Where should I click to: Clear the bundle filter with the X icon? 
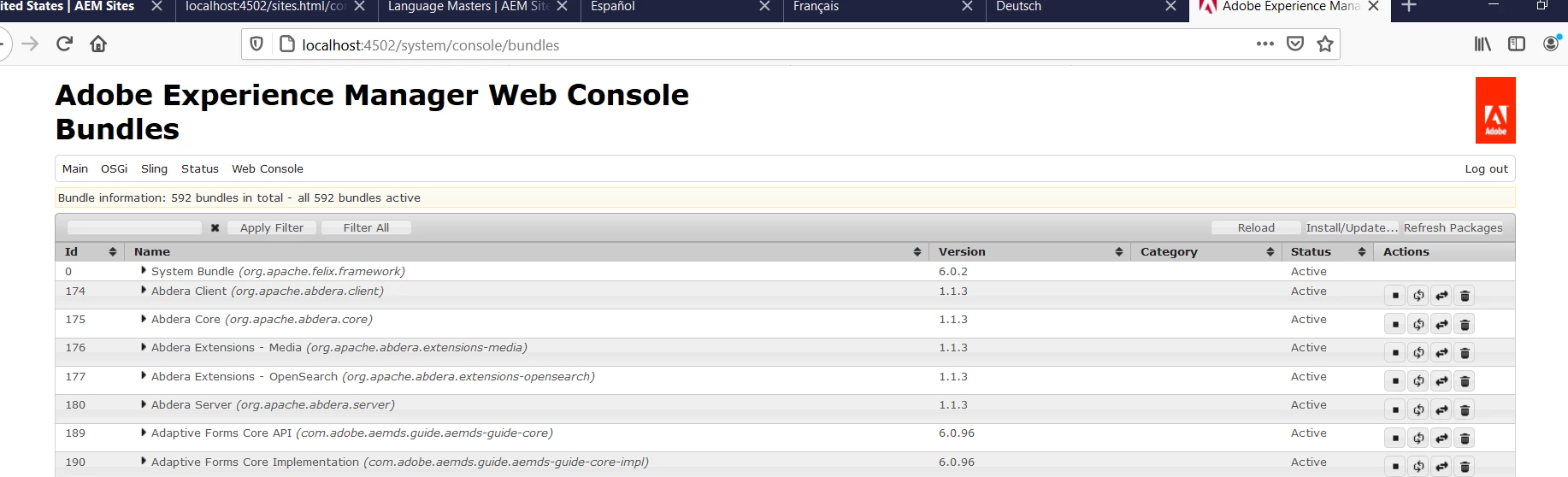click(215, 227)
